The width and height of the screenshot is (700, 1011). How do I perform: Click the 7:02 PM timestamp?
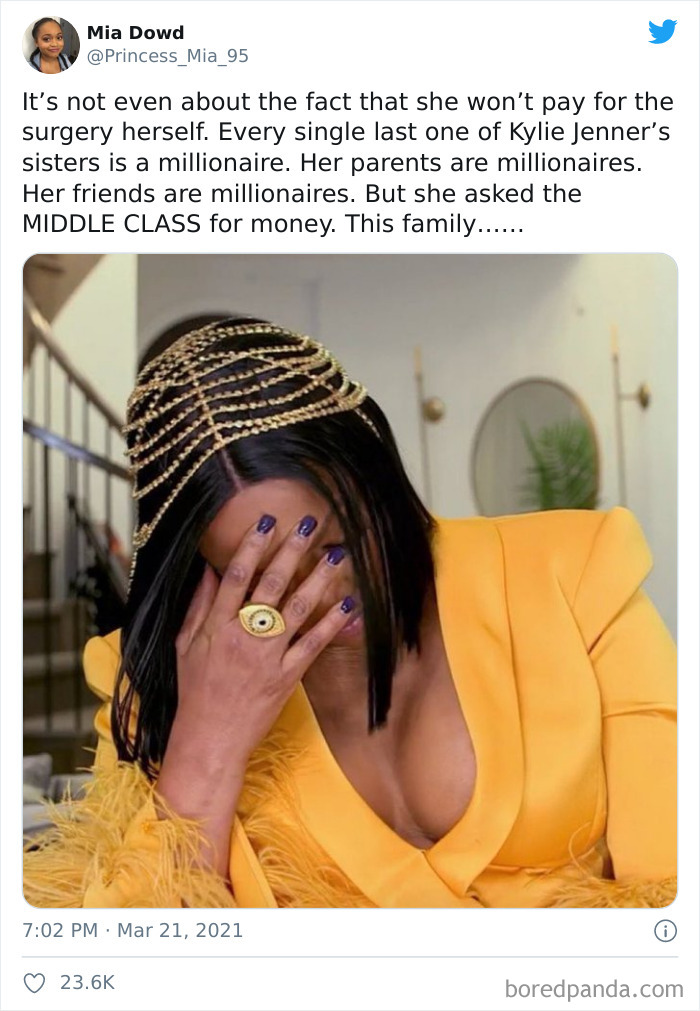60,930
